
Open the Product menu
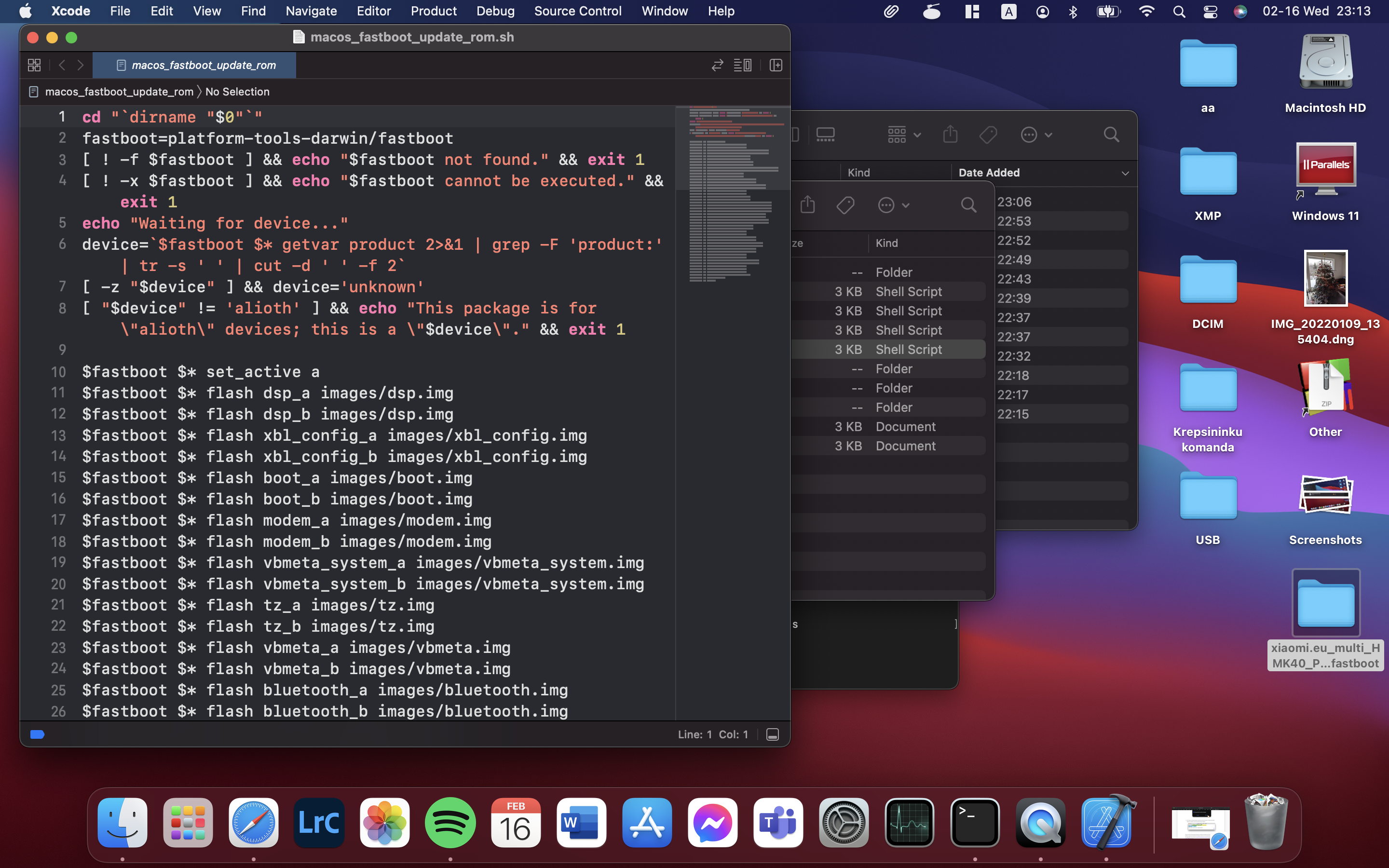434,11
